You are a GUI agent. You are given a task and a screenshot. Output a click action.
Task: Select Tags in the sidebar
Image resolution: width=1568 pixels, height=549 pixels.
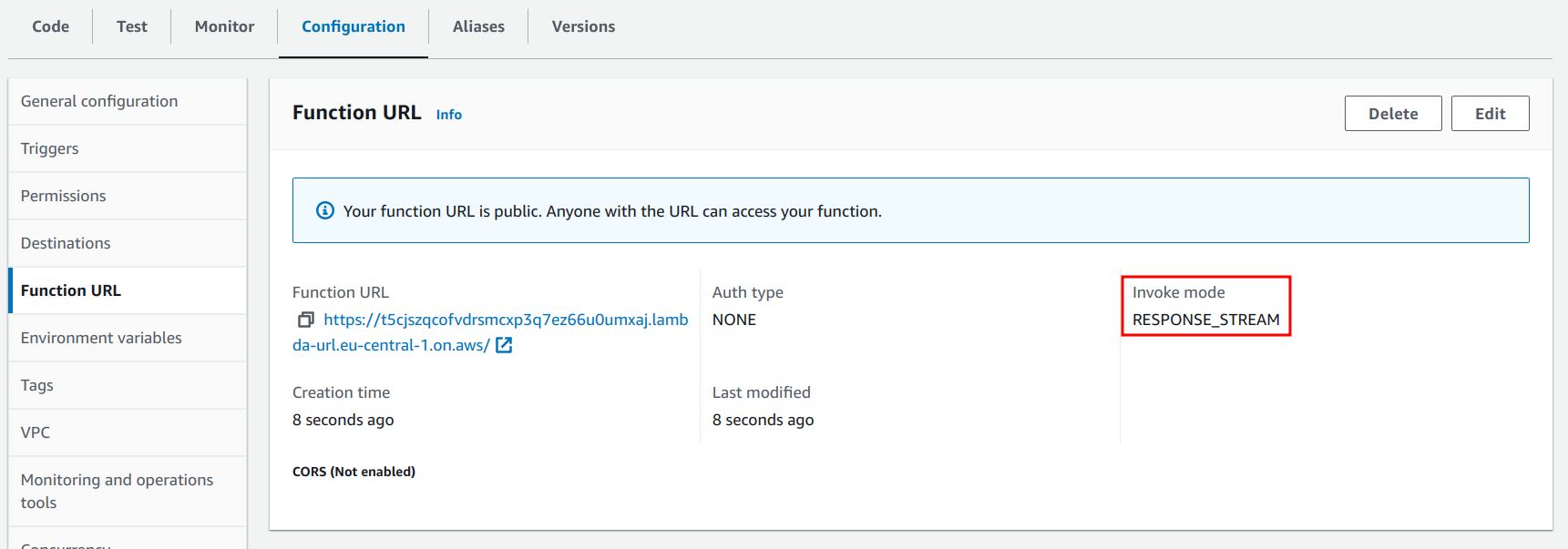click(x=128, y=385)
